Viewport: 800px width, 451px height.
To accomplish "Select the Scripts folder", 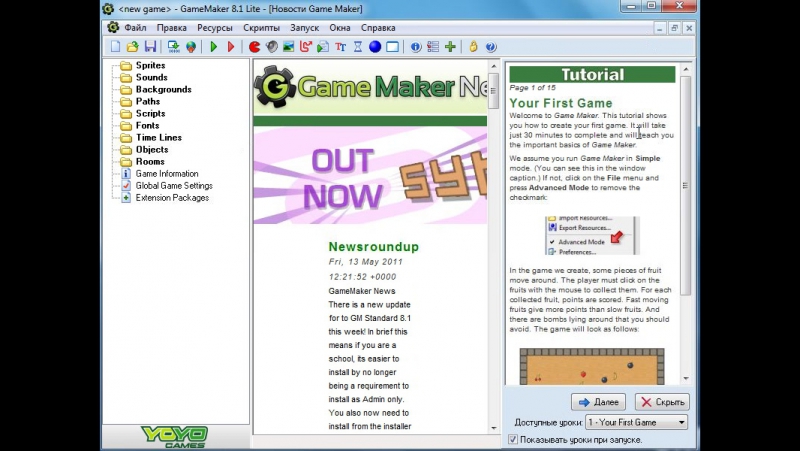I will [150, 113].
